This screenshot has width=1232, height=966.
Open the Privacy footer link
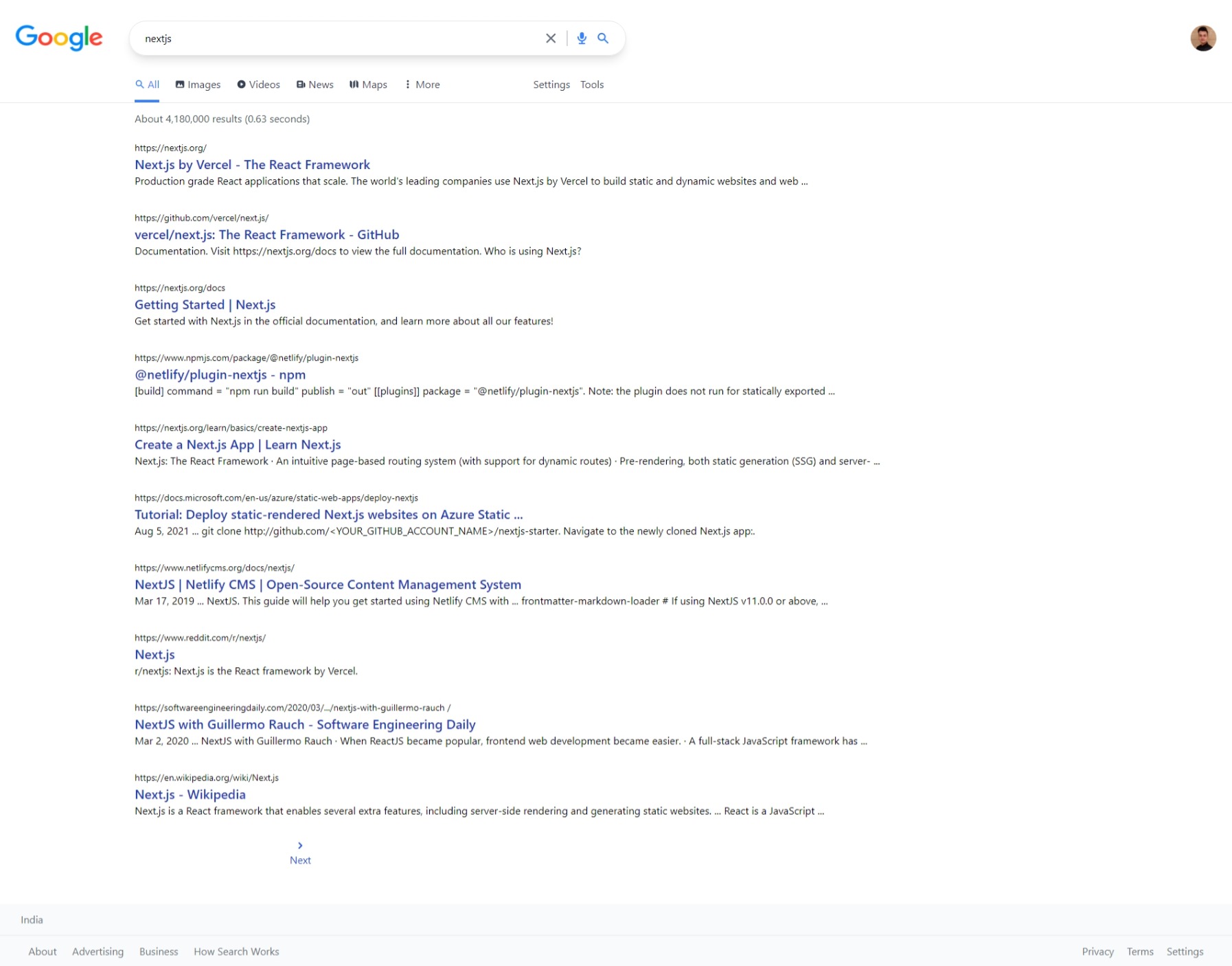pyautogui.click(x=1097, y=952)
